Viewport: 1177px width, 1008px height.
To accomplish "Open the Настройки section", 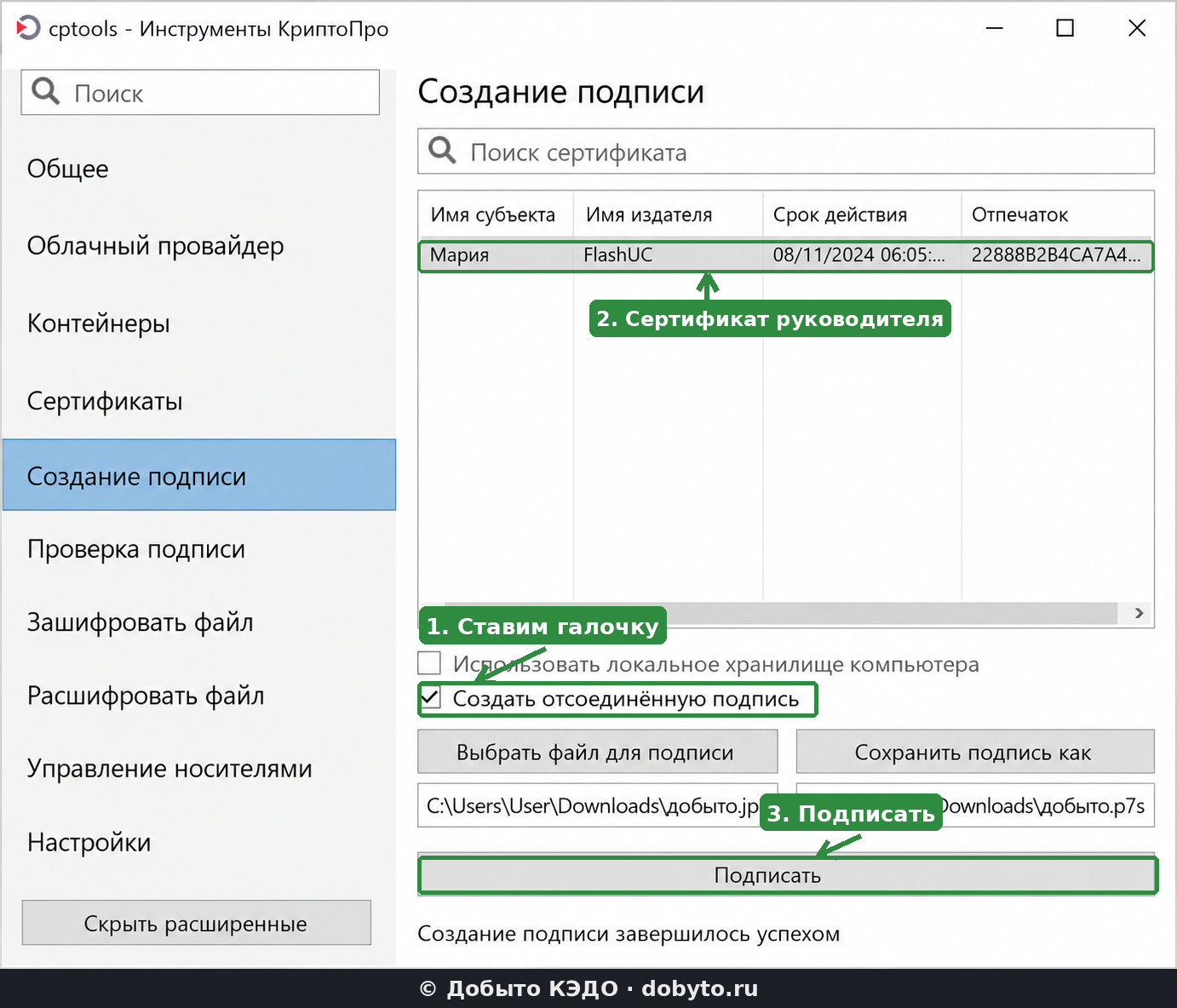I will click(x=199, y=842).
